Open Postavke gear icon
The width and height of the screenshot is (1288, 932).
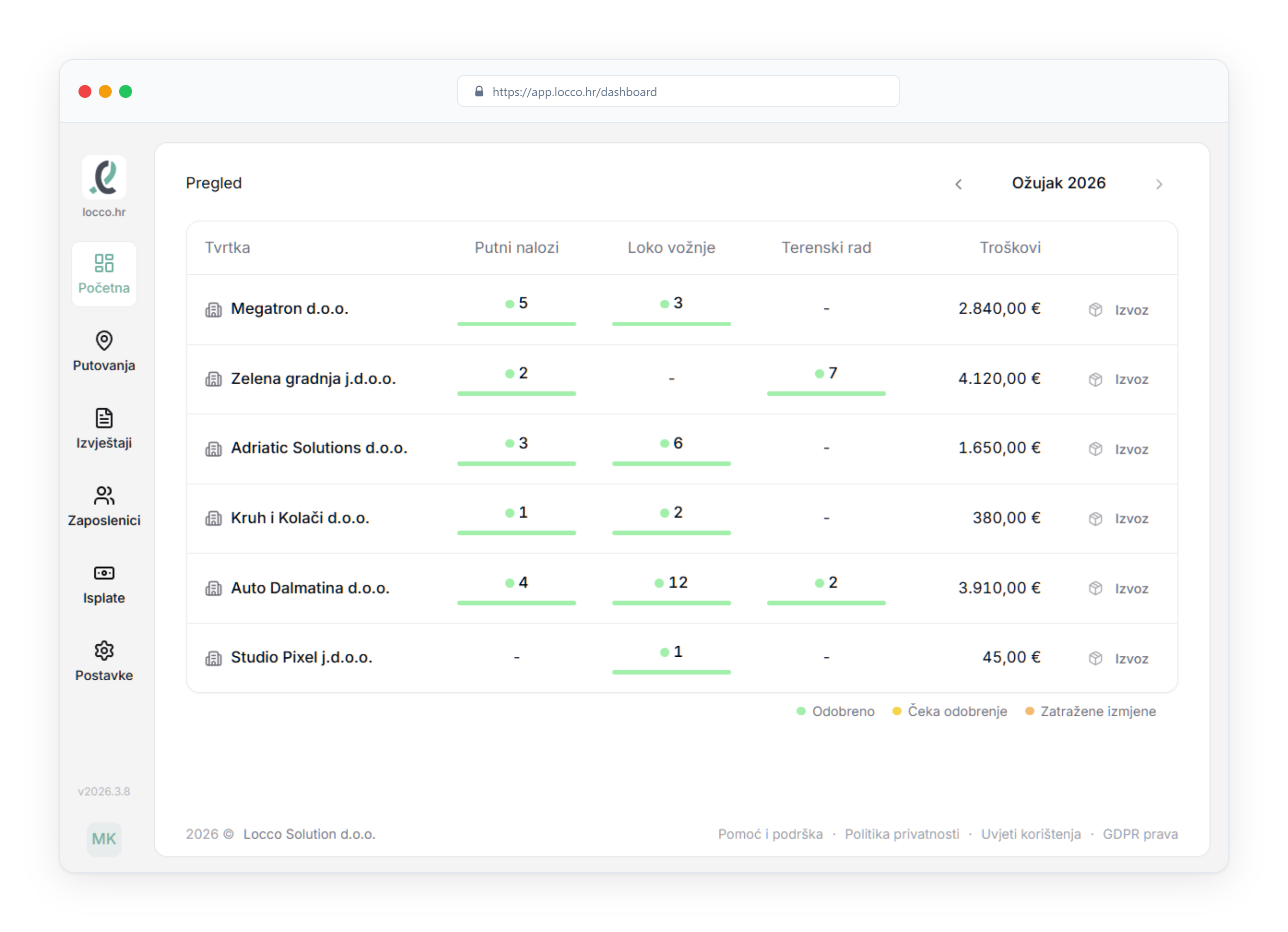point(104,650)
